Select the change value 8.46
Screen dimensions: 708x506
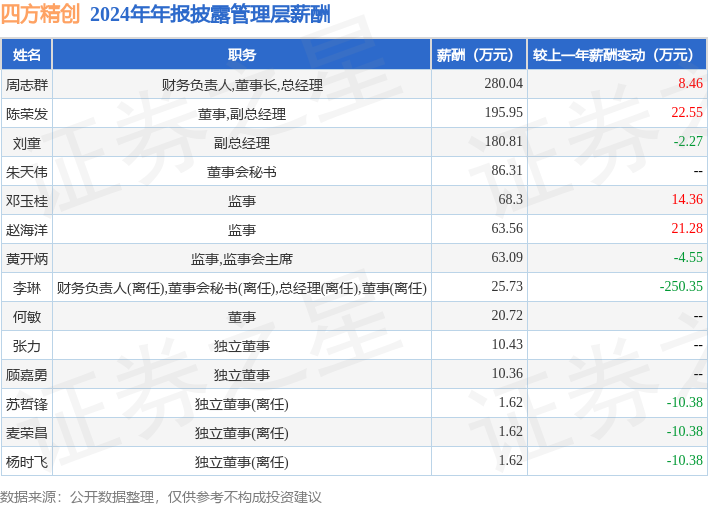pos(690,84)
